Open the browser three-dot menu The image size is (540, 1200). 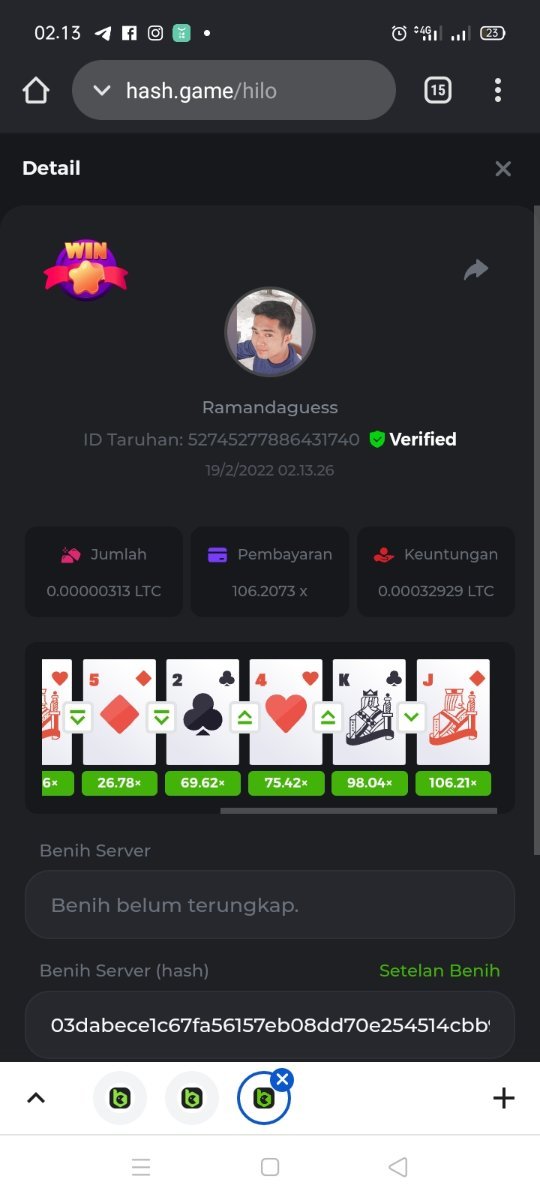click(x=498, y=91)
